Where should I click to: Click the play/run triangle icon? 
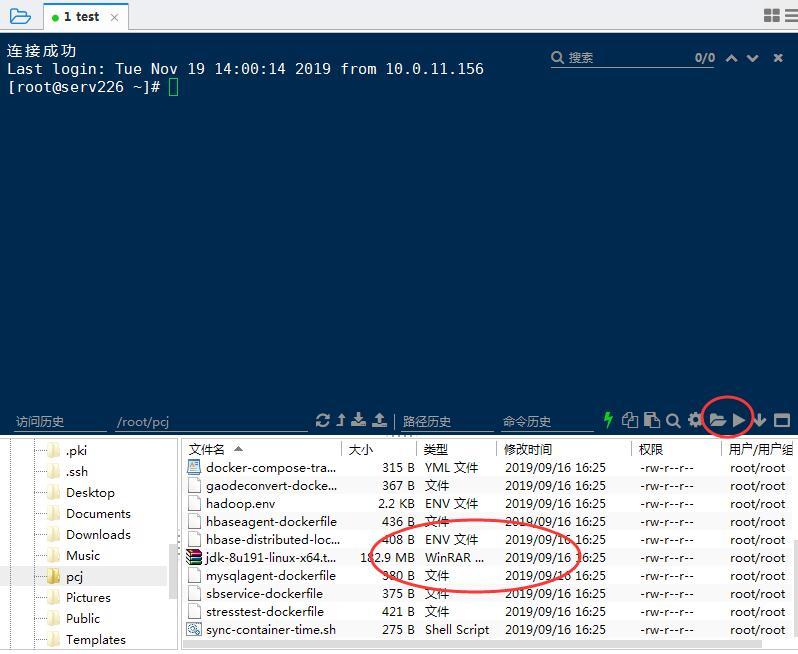pos(739,420)
